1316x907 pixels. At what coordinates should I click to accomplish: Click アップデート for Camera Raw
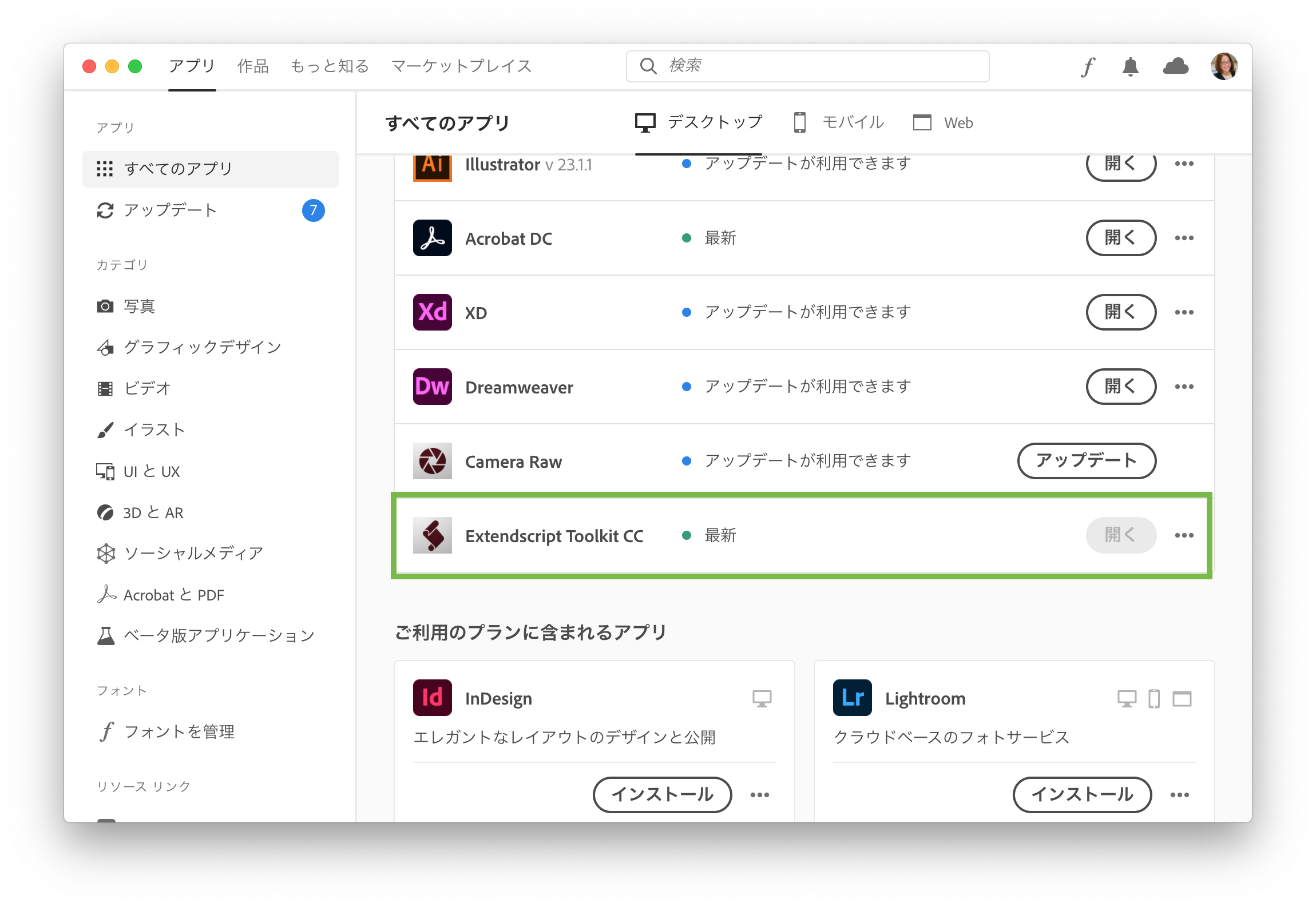[x=1087, y=461]
